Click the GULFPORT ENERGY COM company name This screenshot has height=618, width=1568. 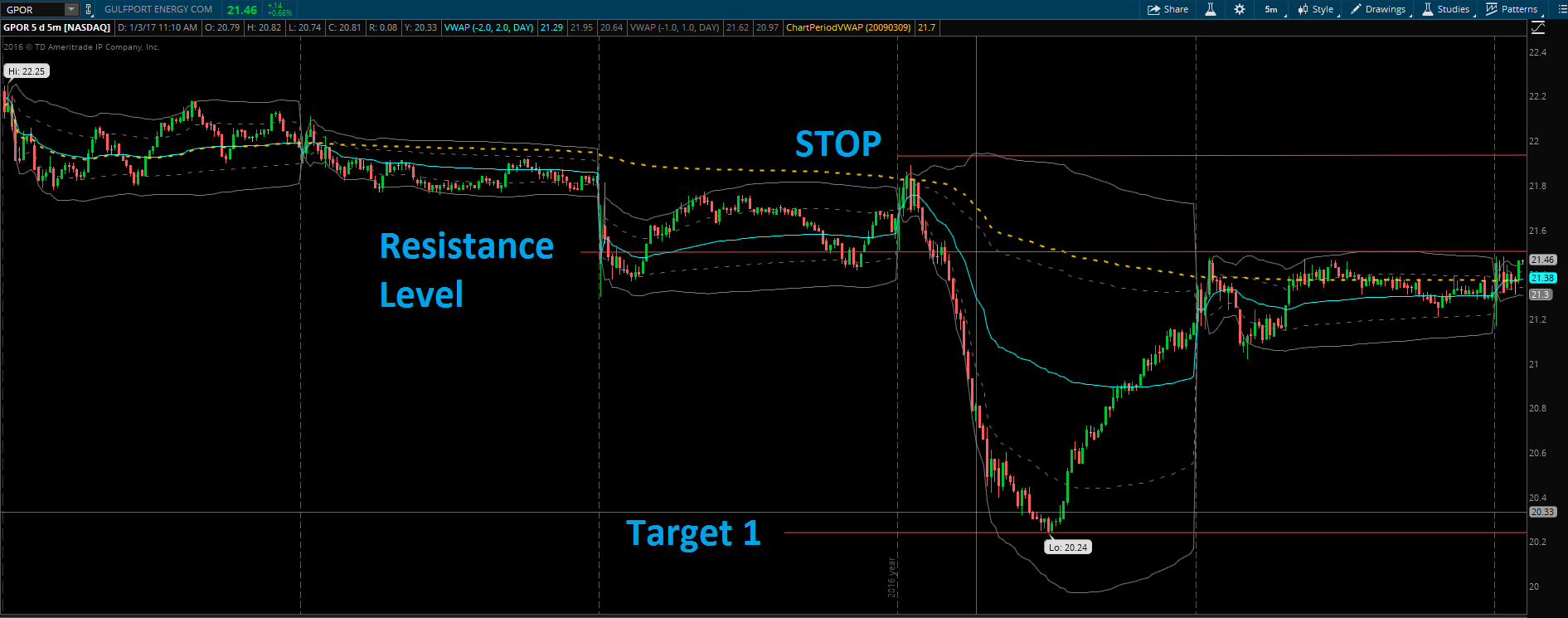pyautogui.click(x=158, y=10)
